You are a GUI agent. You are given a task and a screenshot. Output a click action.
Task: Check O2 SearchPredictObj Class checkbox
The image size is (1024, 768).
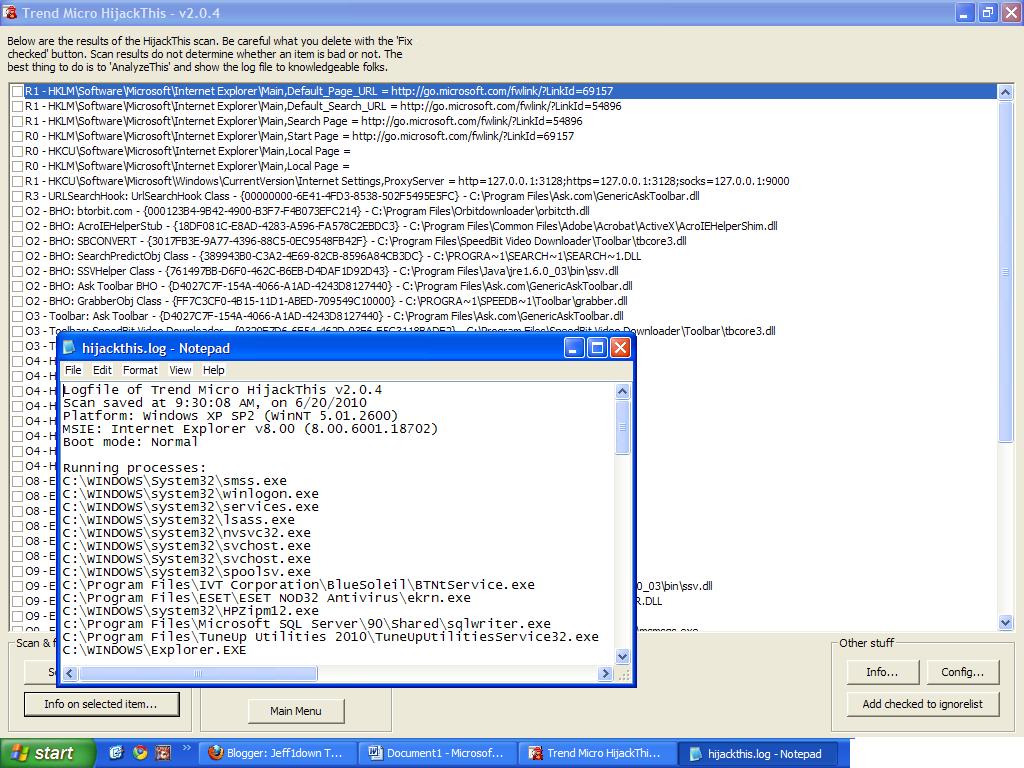18,257
